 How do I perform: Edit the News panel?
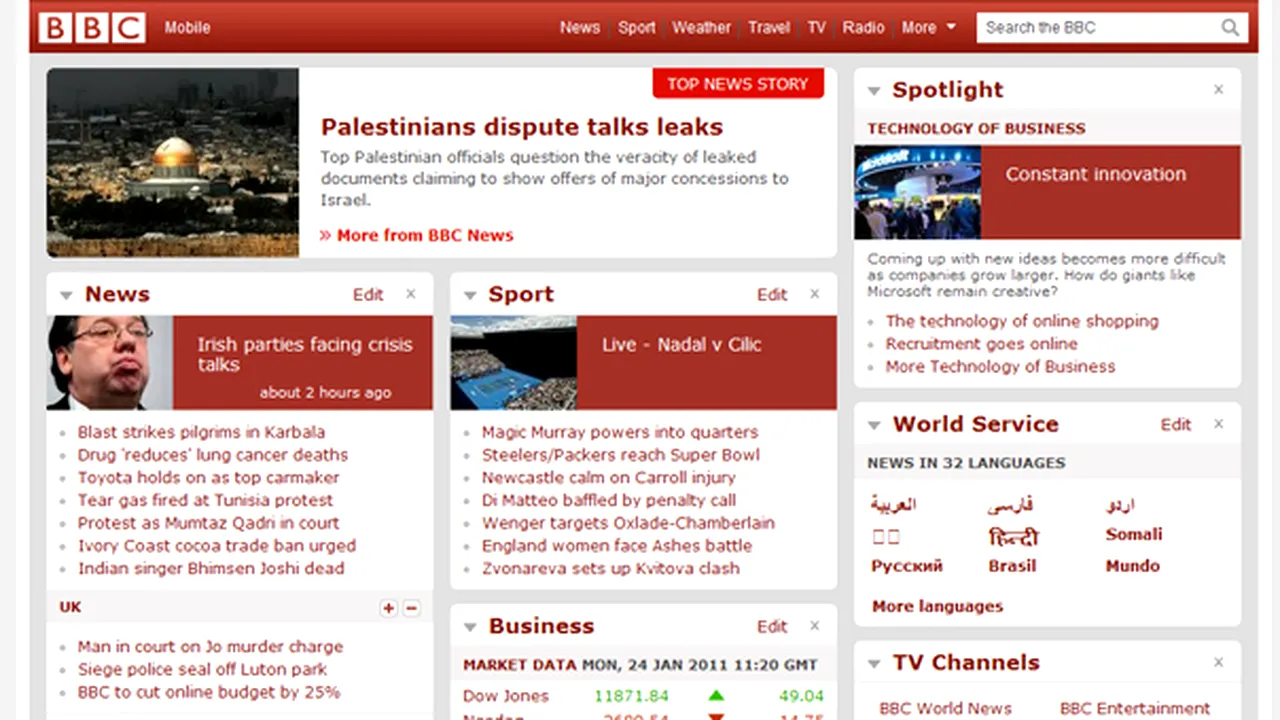pyautogui.click(x=368, y=294)
